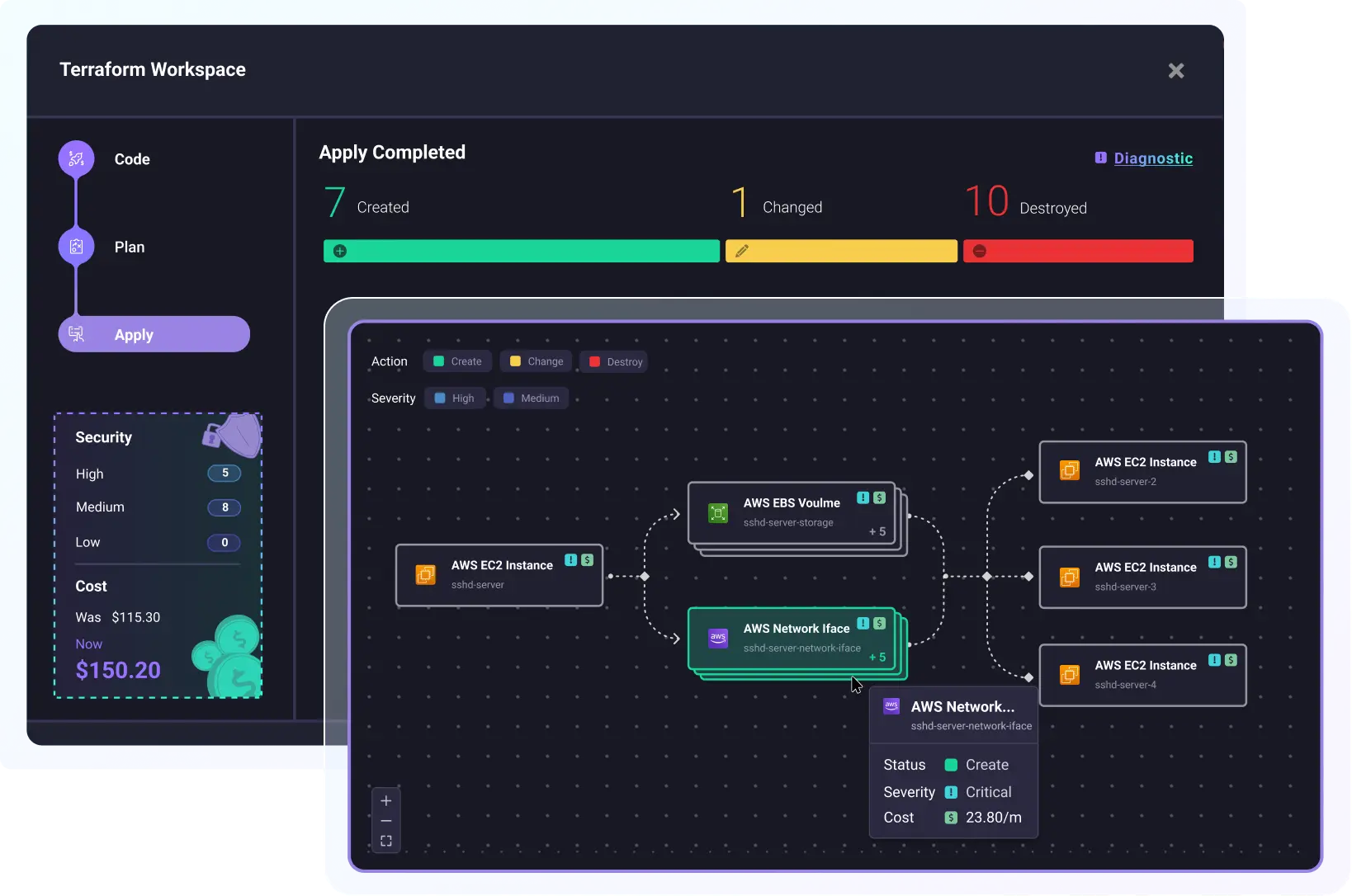Click the Security panel heading
The height and width of the screenshot is (896, 1352).
103,437
